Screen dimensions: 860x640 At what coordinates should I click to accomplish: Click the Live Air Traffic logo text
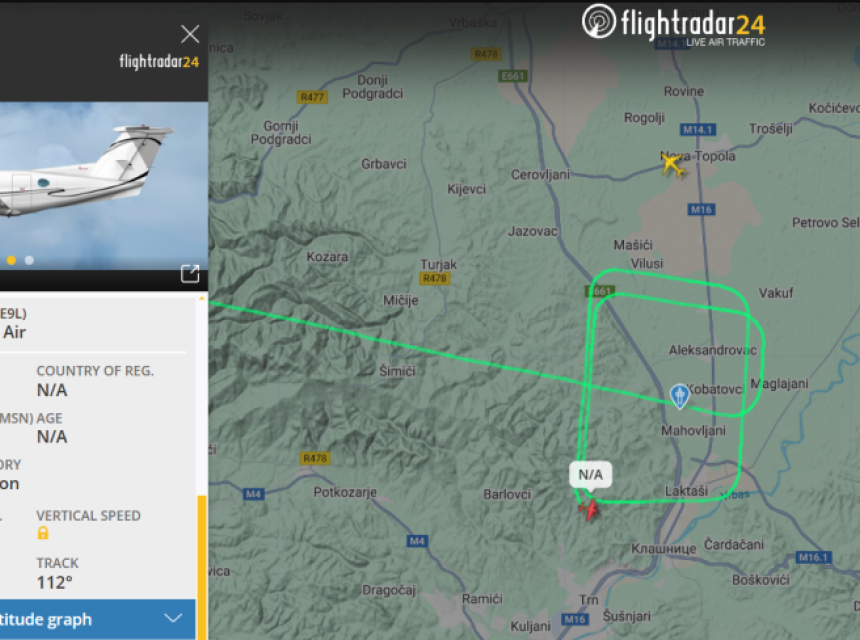click(x=725, y=42)
